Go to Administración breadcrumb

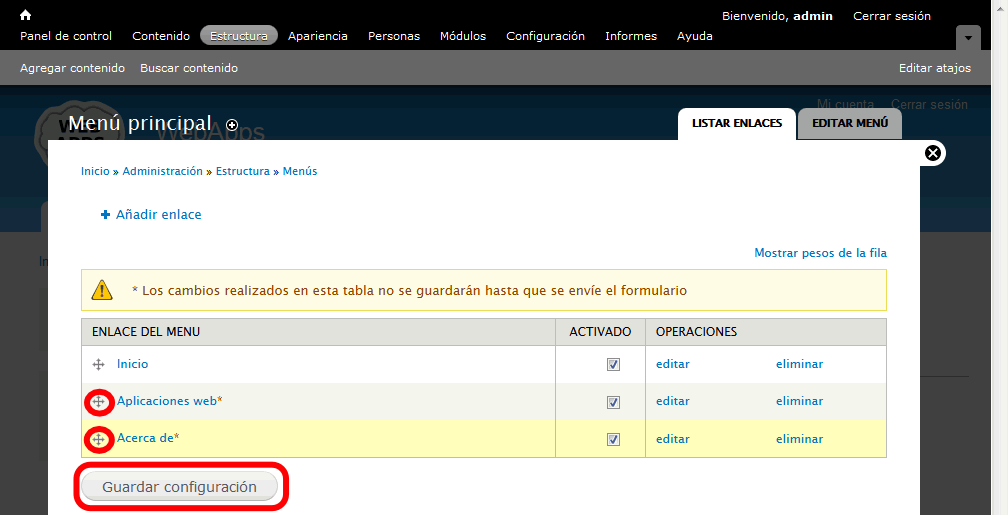[163, 171]
